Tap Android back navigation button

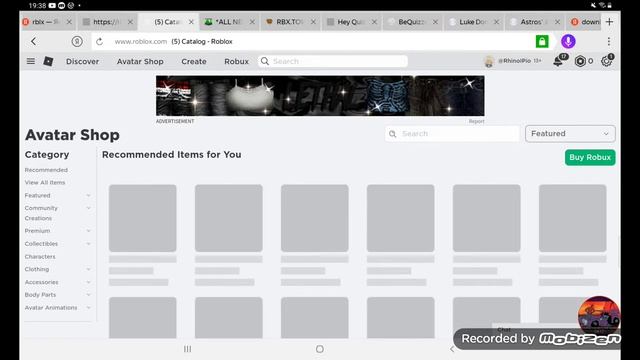[452, 349]
